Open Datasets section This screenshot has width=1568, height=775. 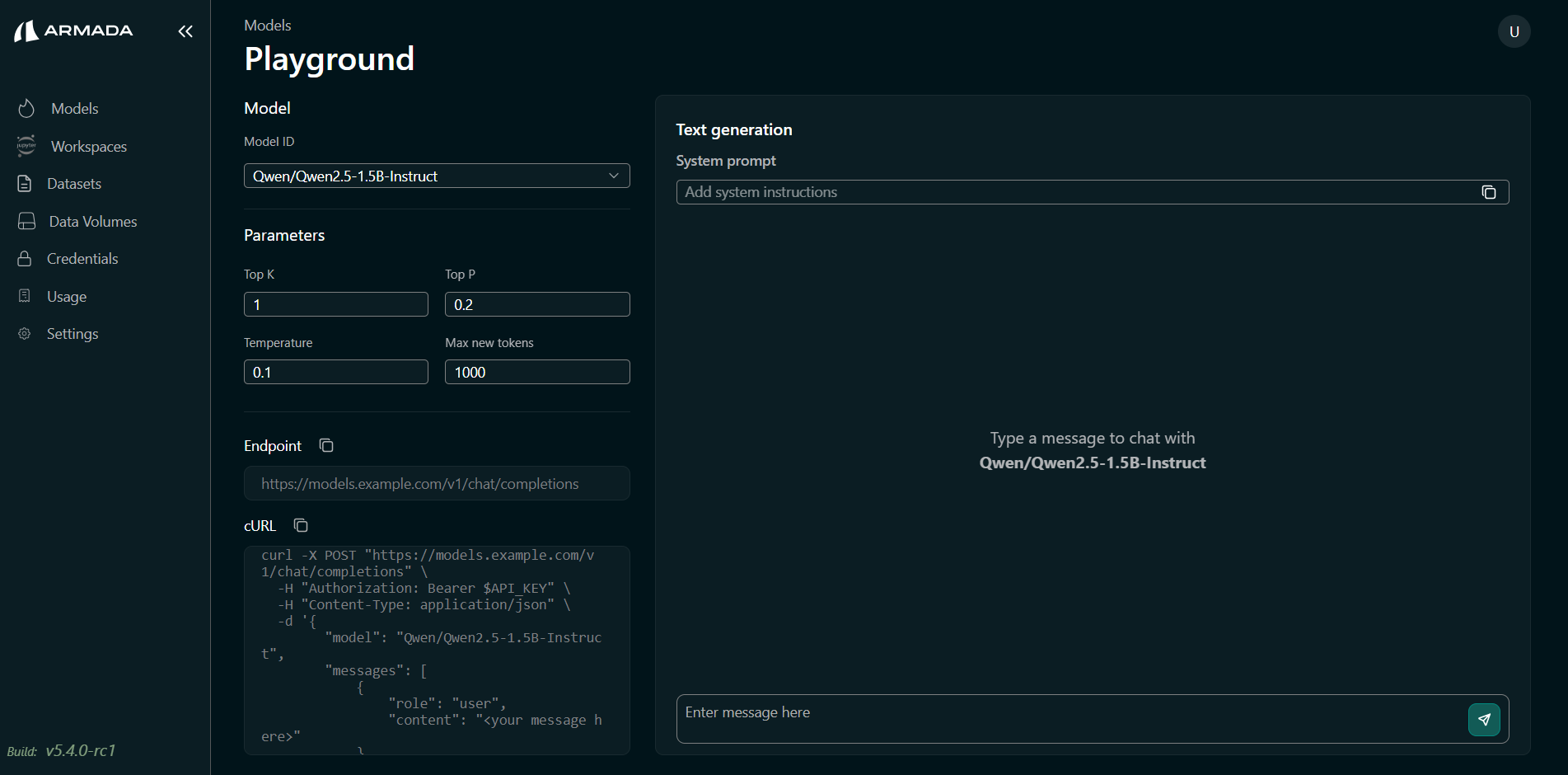74,183
